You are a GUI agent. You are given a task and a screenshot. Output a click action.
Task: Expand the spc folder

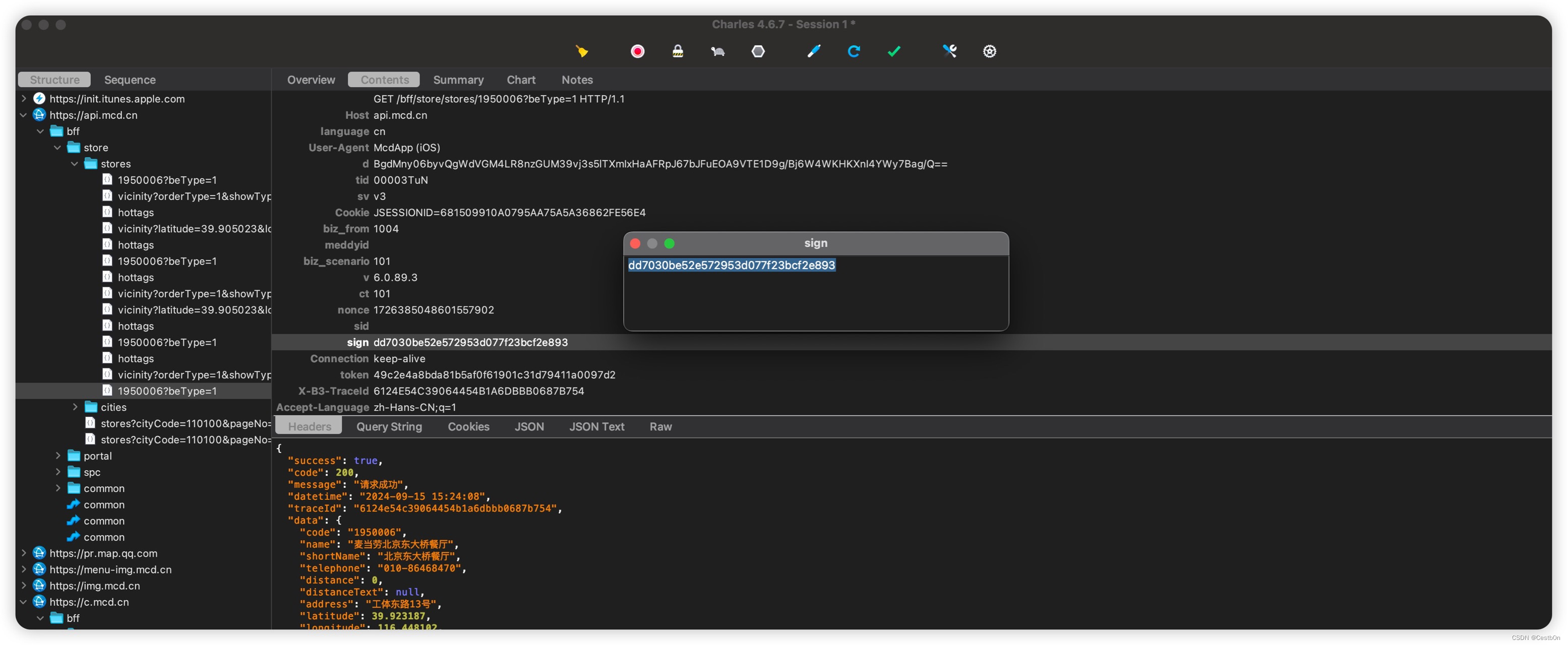(57, 472)
